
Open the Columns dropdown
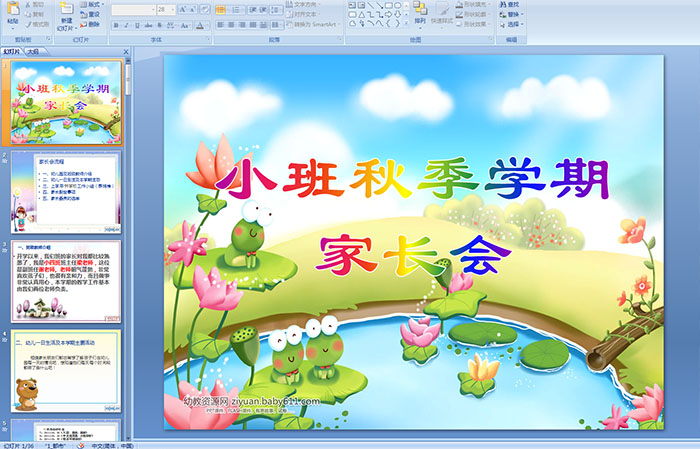click(277, 25)
